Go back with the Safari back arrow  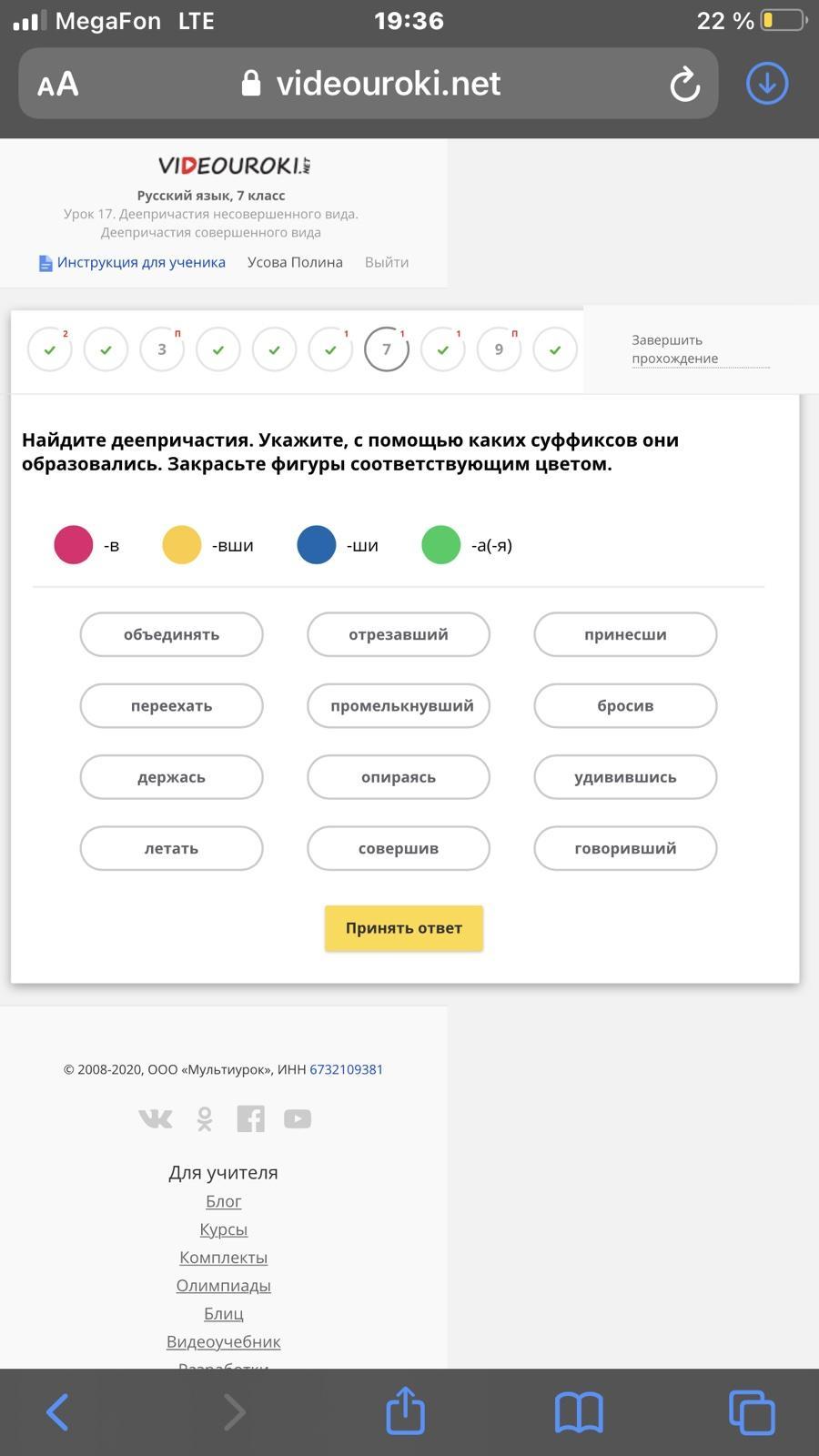click(x=57, y=1412)
